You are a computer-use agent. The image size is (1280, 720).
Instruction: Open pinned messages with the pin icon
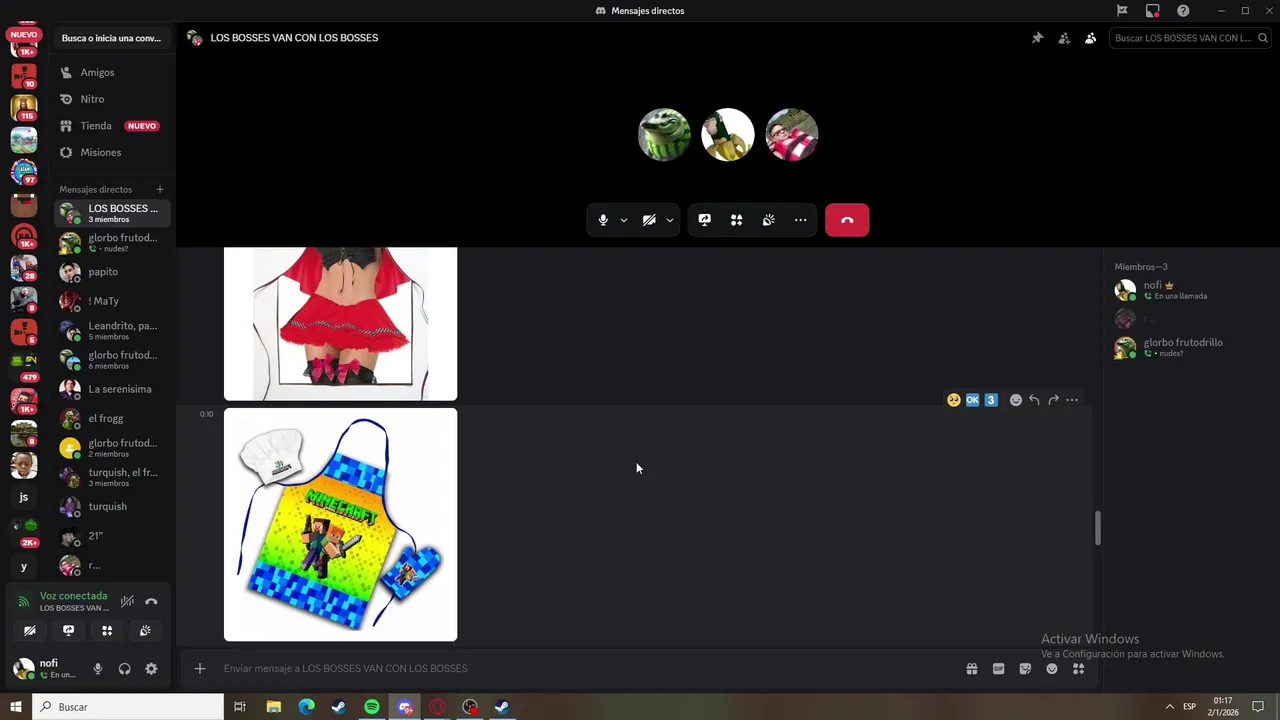(x=1037, y=38)
